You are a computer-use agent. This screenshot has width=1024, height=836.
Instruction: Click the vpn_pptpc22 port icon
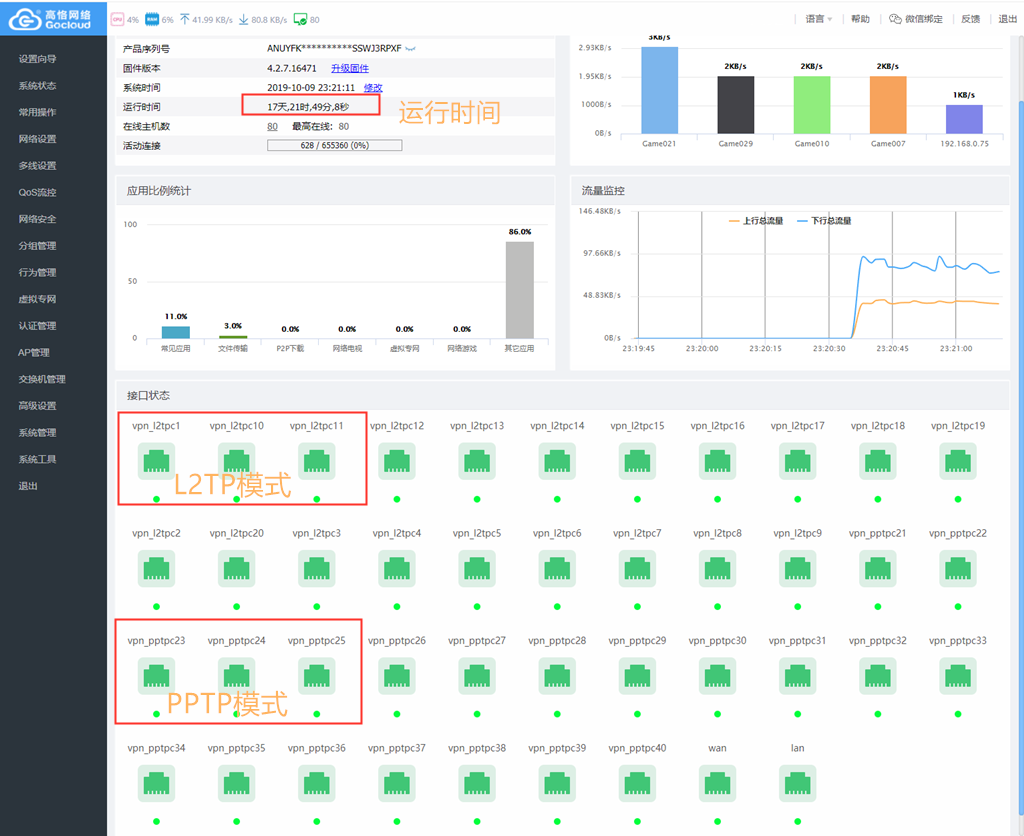coord(958,568)
